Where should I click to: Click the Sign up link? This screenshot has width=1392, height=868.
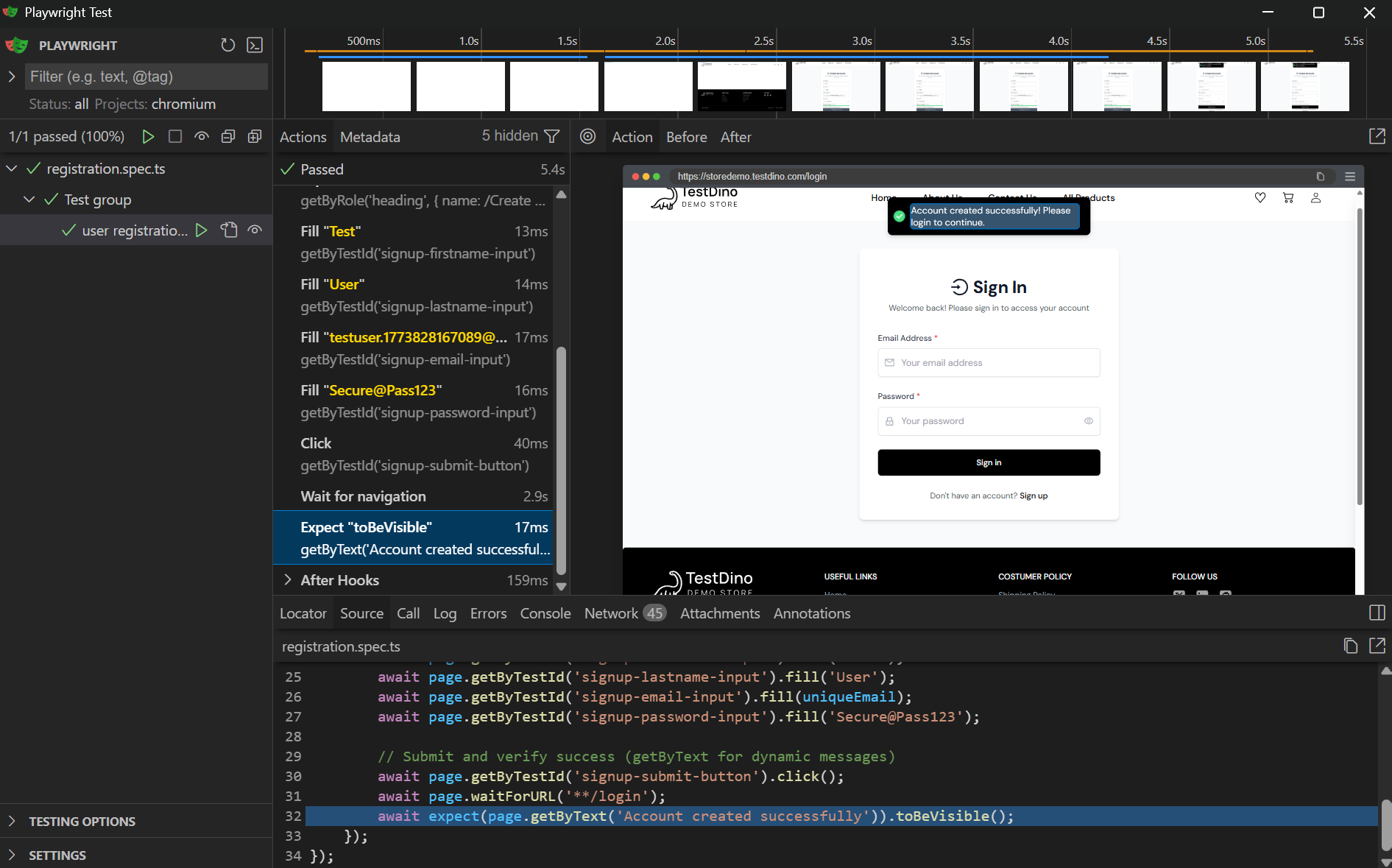pyautogui.click(x=1033, y=495)
